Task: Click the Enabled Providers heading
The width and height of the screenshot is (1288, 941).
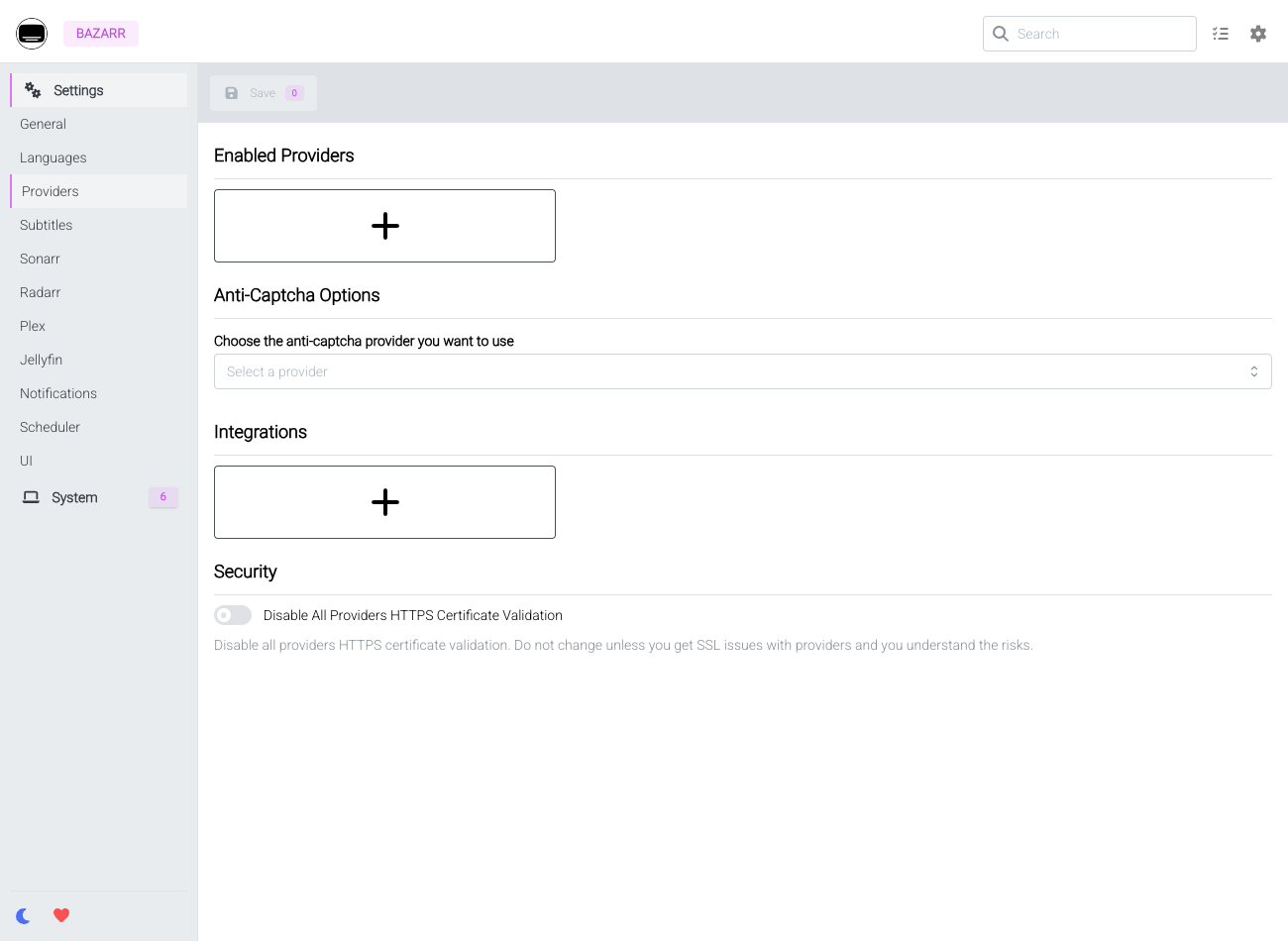Action: point(284,156)
